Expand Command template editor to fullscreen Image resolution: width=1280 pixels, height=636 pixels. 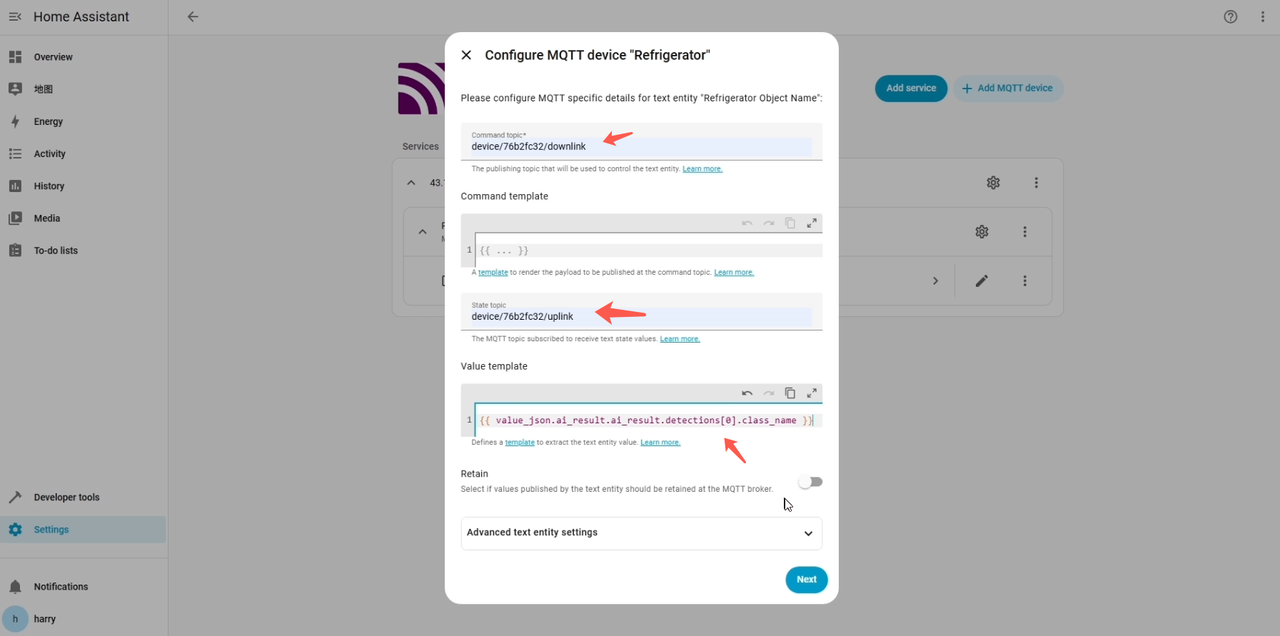pyautogui.click(x=812, y=223)
